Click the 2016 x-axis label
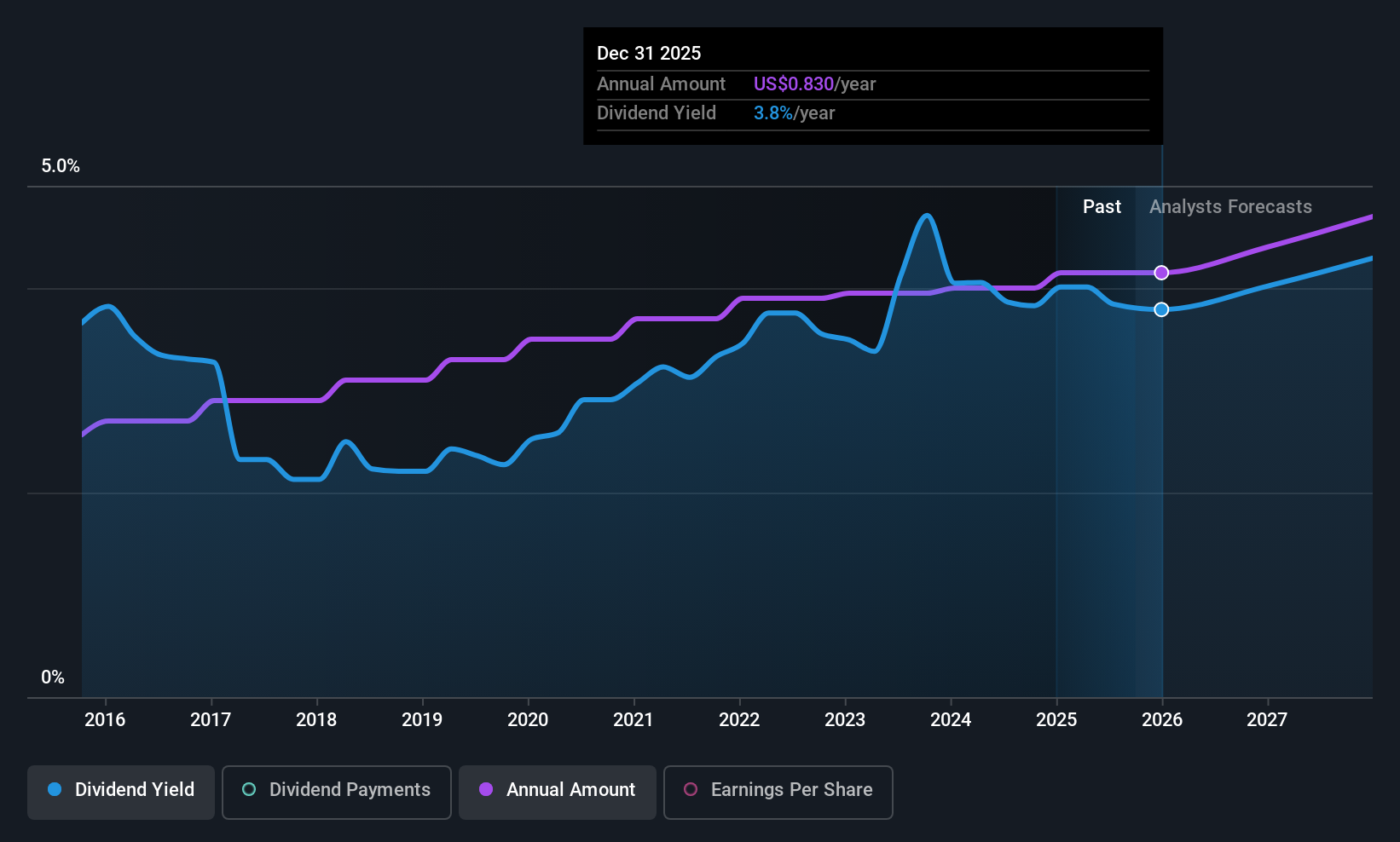The image size is (1400, 842). tap(105, 719)
